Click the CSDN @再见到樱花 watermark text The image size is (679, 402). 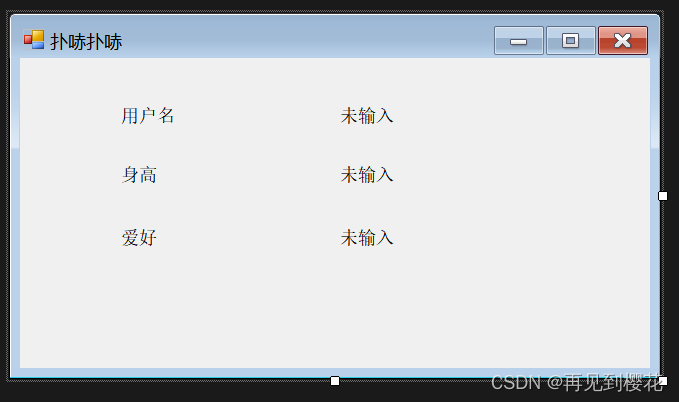(576, 383)
